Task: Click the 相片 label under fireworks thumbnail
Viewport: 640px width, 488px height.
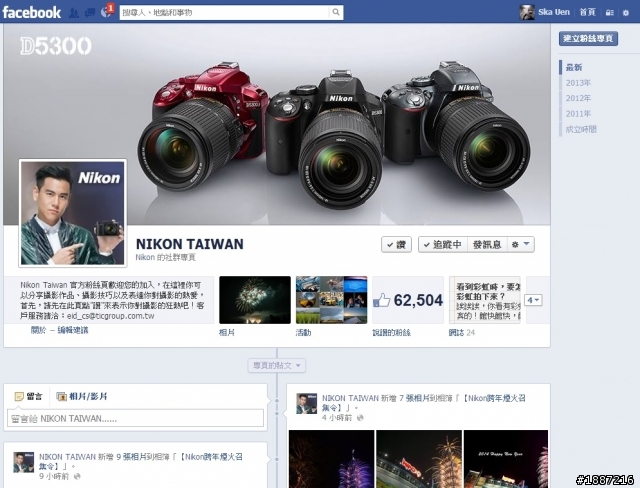Action: point(227,333)
